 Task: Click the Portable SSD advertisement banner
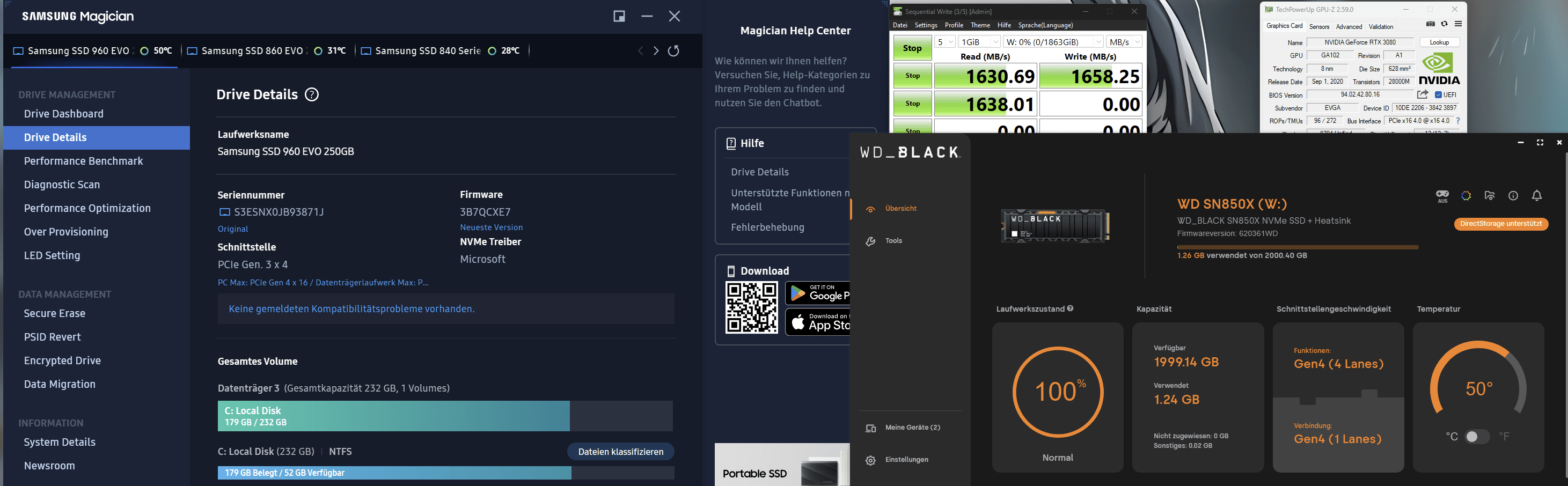click(x=781, y=465)
